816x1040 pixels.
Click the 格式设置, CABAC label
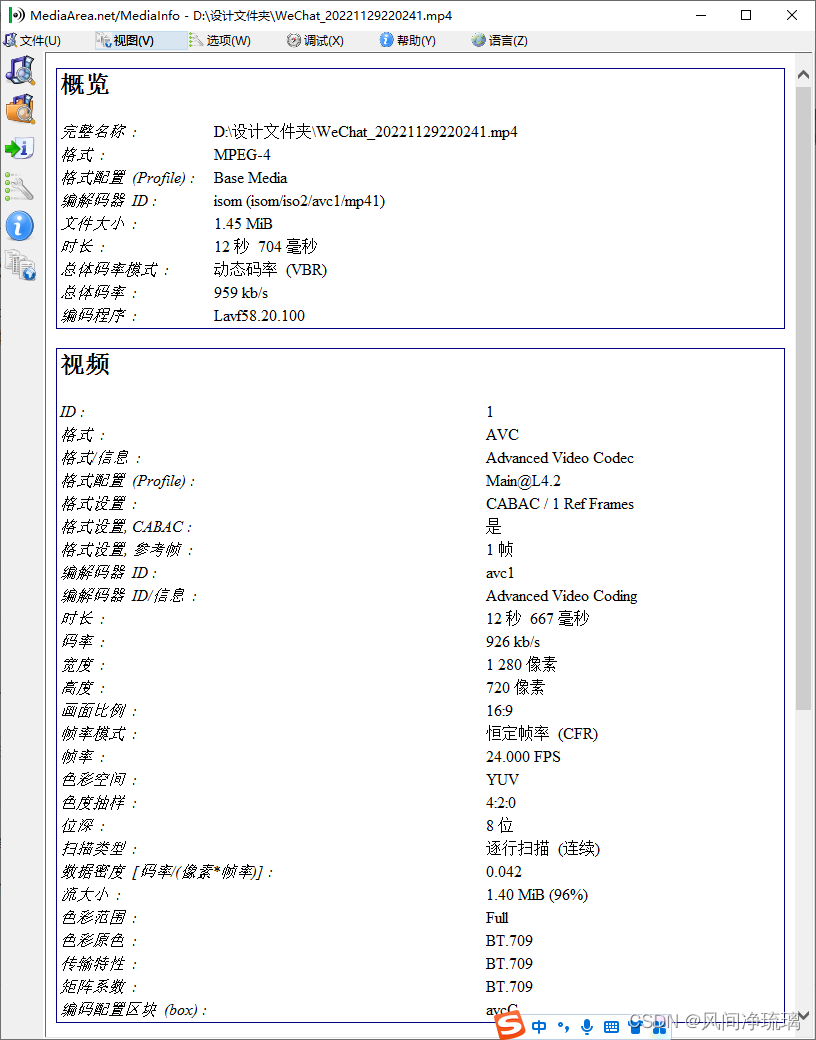coord(126,527)
